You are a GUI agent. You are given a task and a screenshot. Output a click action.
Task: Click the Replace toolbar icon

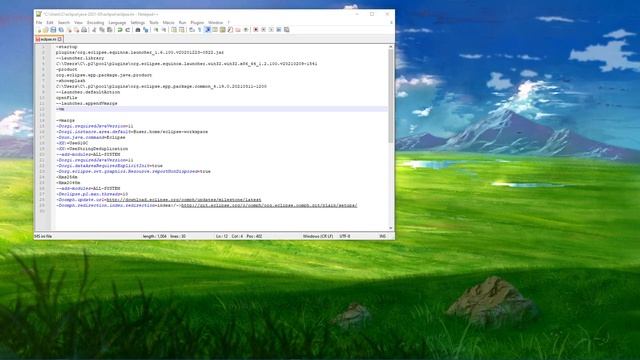(x=146, y=30)
